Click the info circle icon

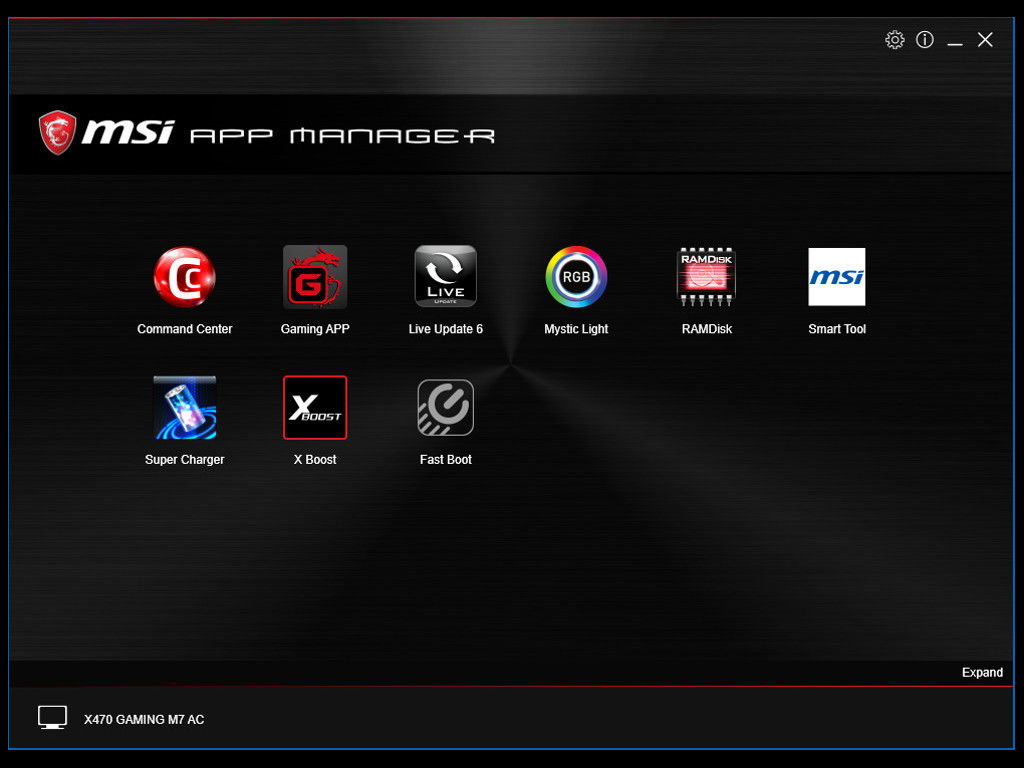[925, 40]
